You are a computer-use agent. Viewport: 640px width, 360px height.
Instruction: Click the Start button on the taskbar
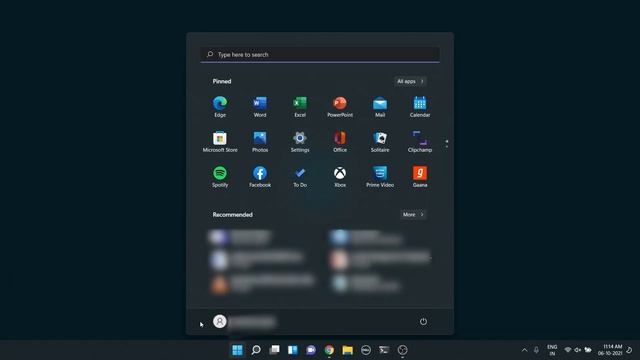[x=238, y=350]
